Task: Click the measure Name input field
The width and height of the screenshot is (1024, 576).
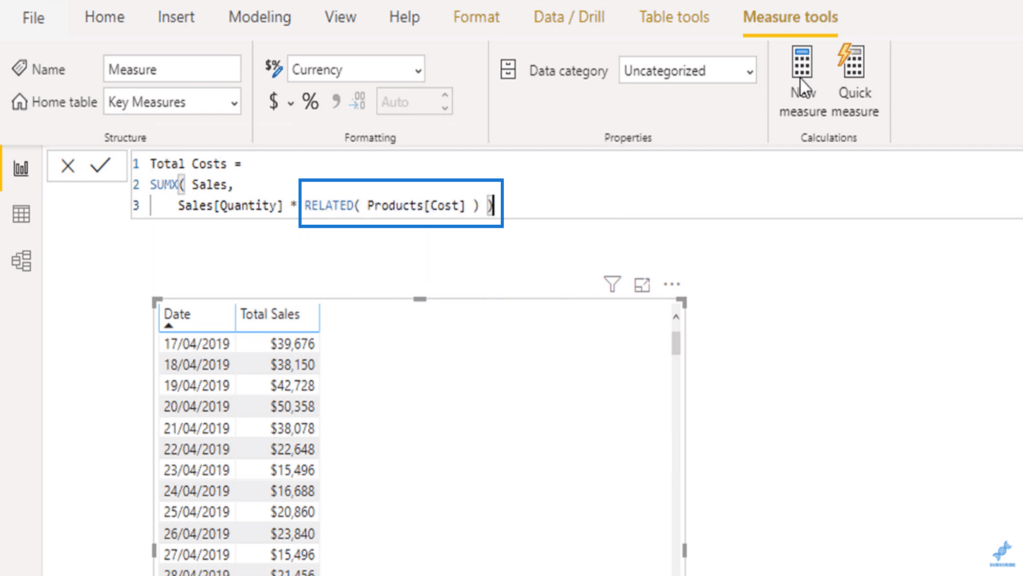Action: (x=172, y=69)
